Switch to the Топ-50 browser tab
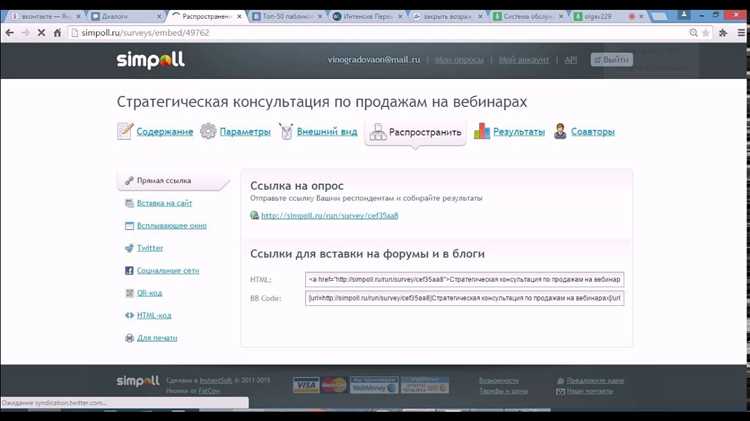 coord(287,16)
